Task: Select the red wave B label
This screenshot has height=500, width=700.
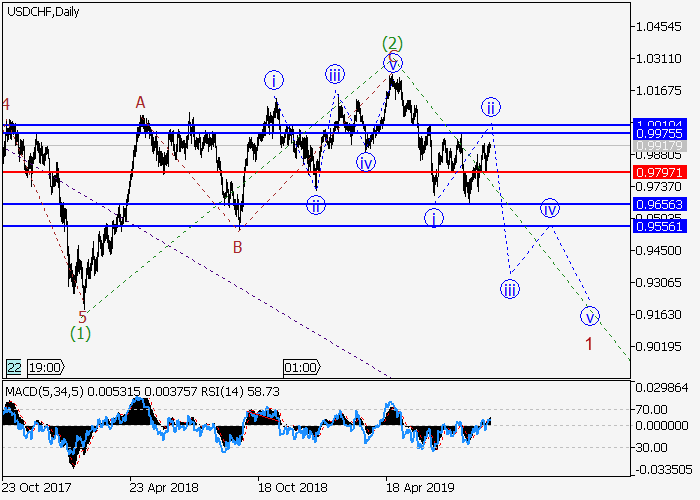Action: pos(238,246)
